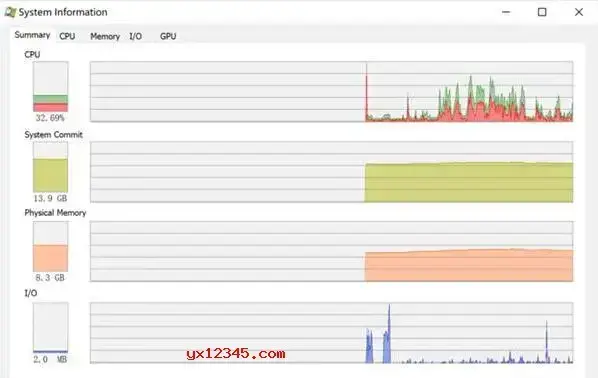Open the GPU tab

[168, 36]
